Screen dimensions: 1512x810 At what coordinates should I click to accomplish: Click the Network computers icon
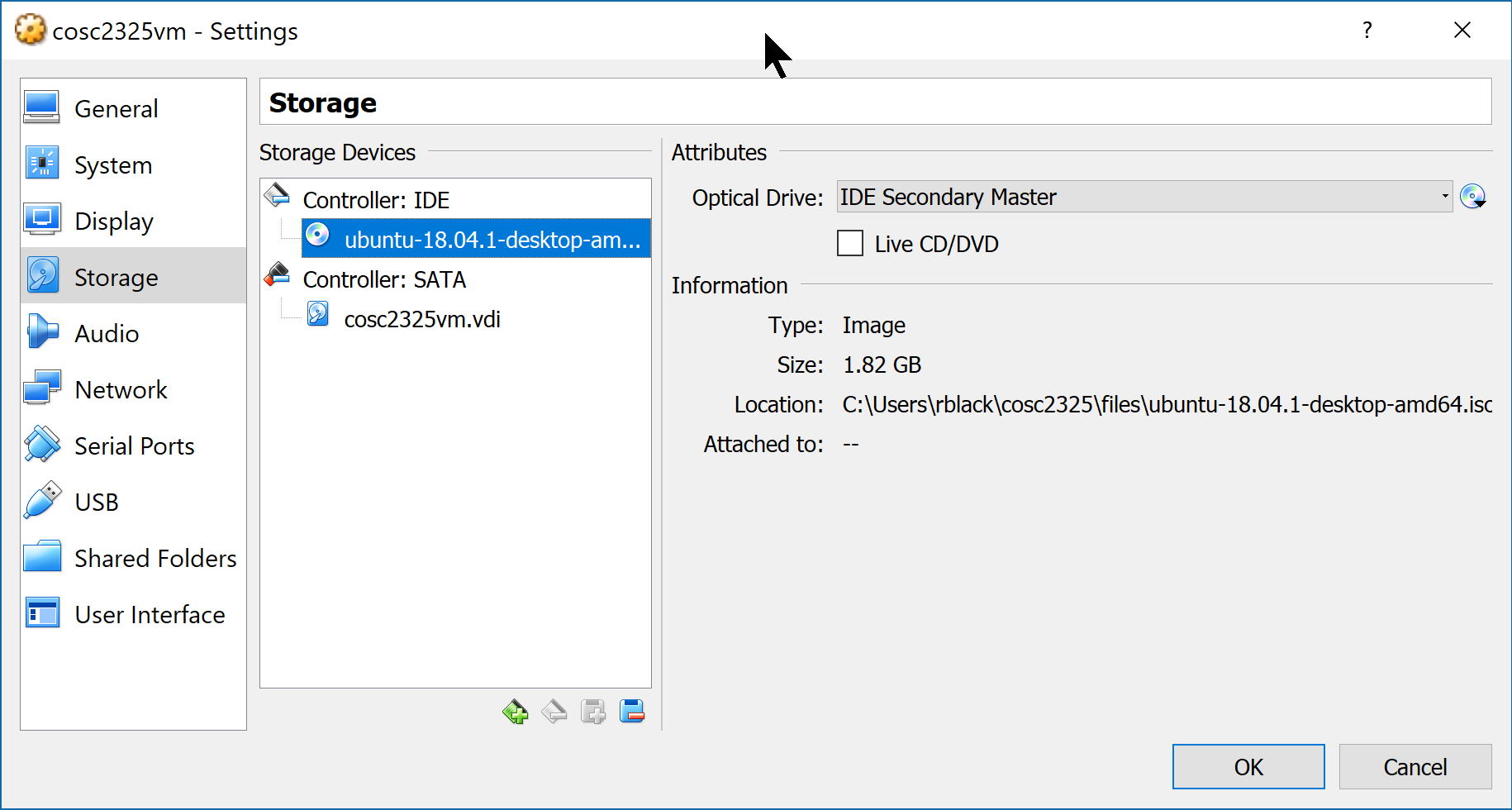tap(41, 387)
